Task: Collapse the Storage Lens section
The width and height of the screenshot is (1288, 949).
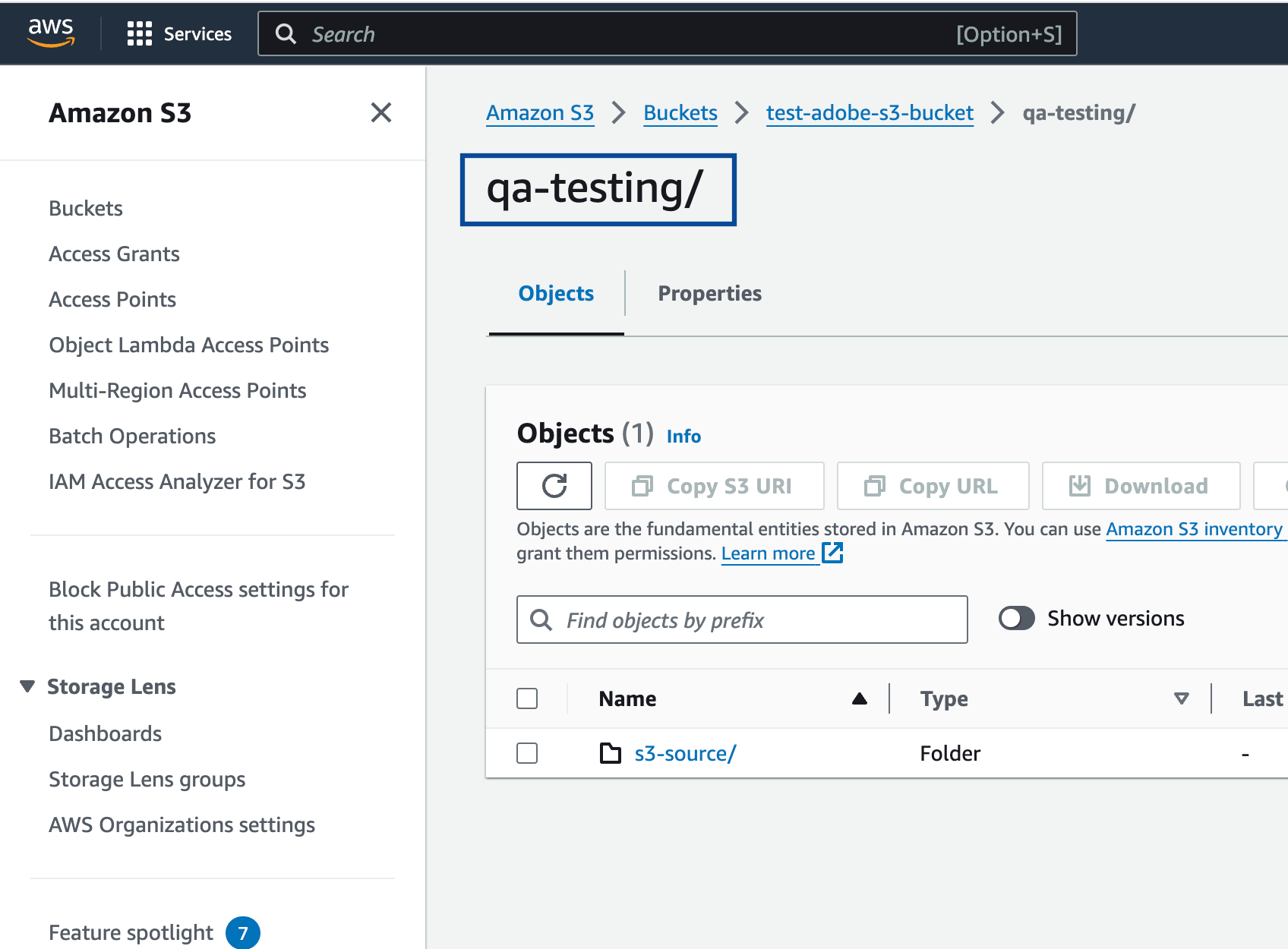Action: pyautogui.click(x=27, y=686)
